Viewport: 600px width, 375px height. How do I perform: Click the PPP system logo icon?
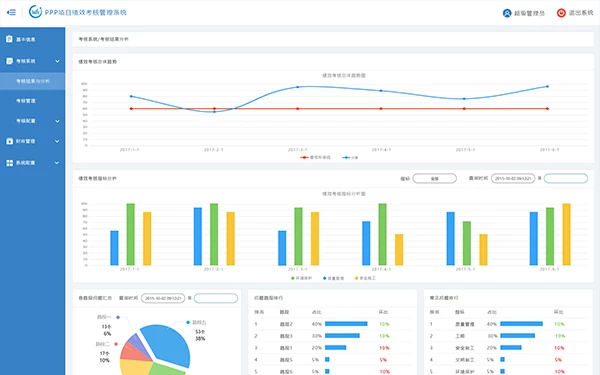click(35, 12)
